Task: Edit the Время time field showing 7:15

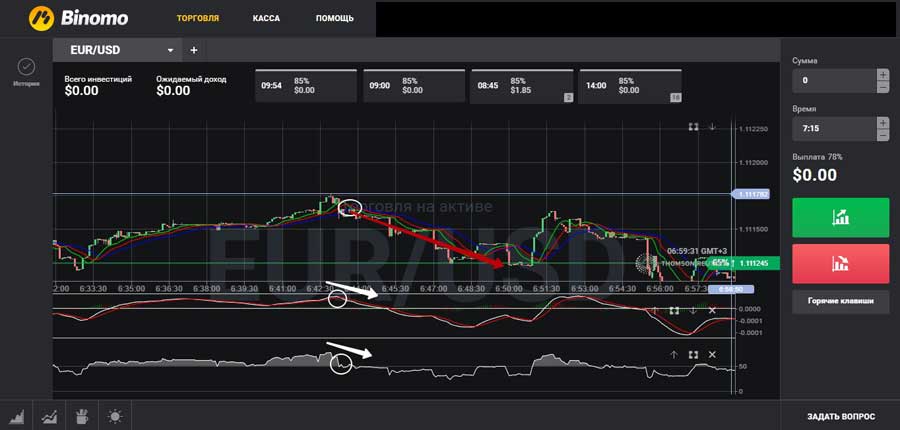Action: (x=835, y=129)
